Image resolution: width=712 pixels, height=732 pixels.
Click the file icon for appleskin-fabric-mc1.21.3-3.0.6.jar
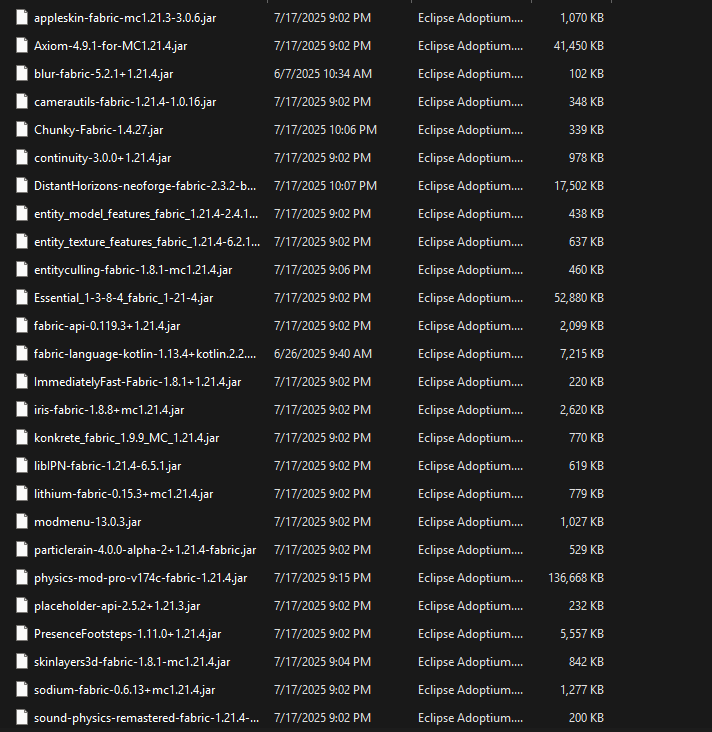click(x=21, y=18)
